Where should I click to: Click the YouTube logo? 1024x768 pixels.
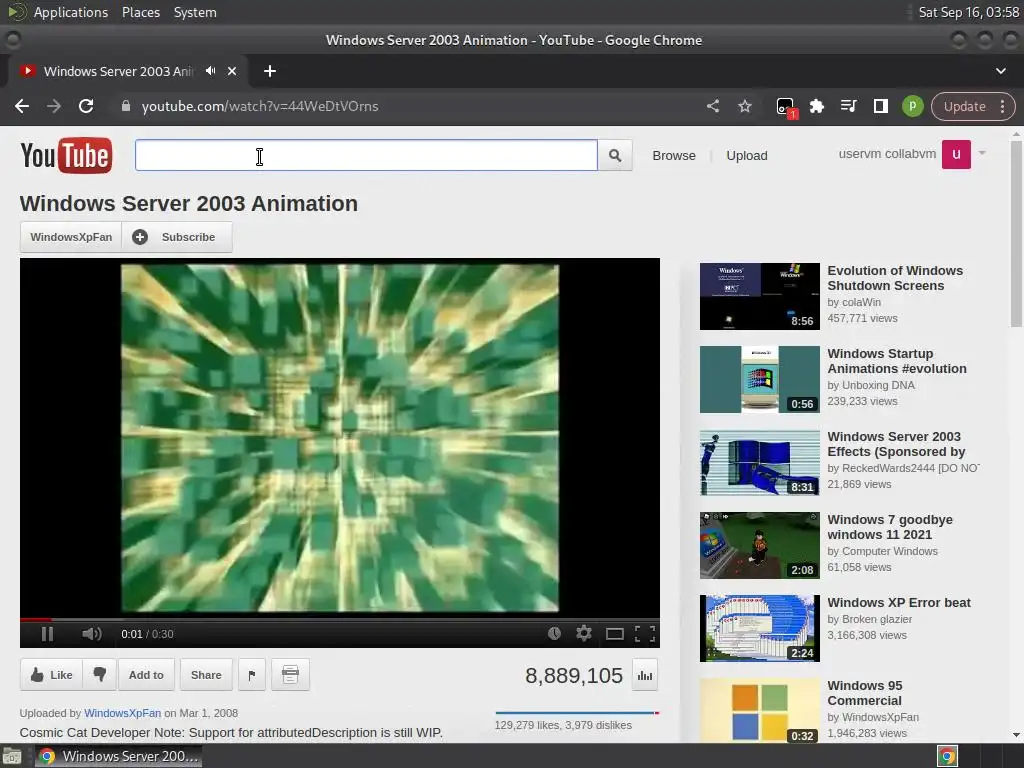pyautogui.click(x=66, y=155)
